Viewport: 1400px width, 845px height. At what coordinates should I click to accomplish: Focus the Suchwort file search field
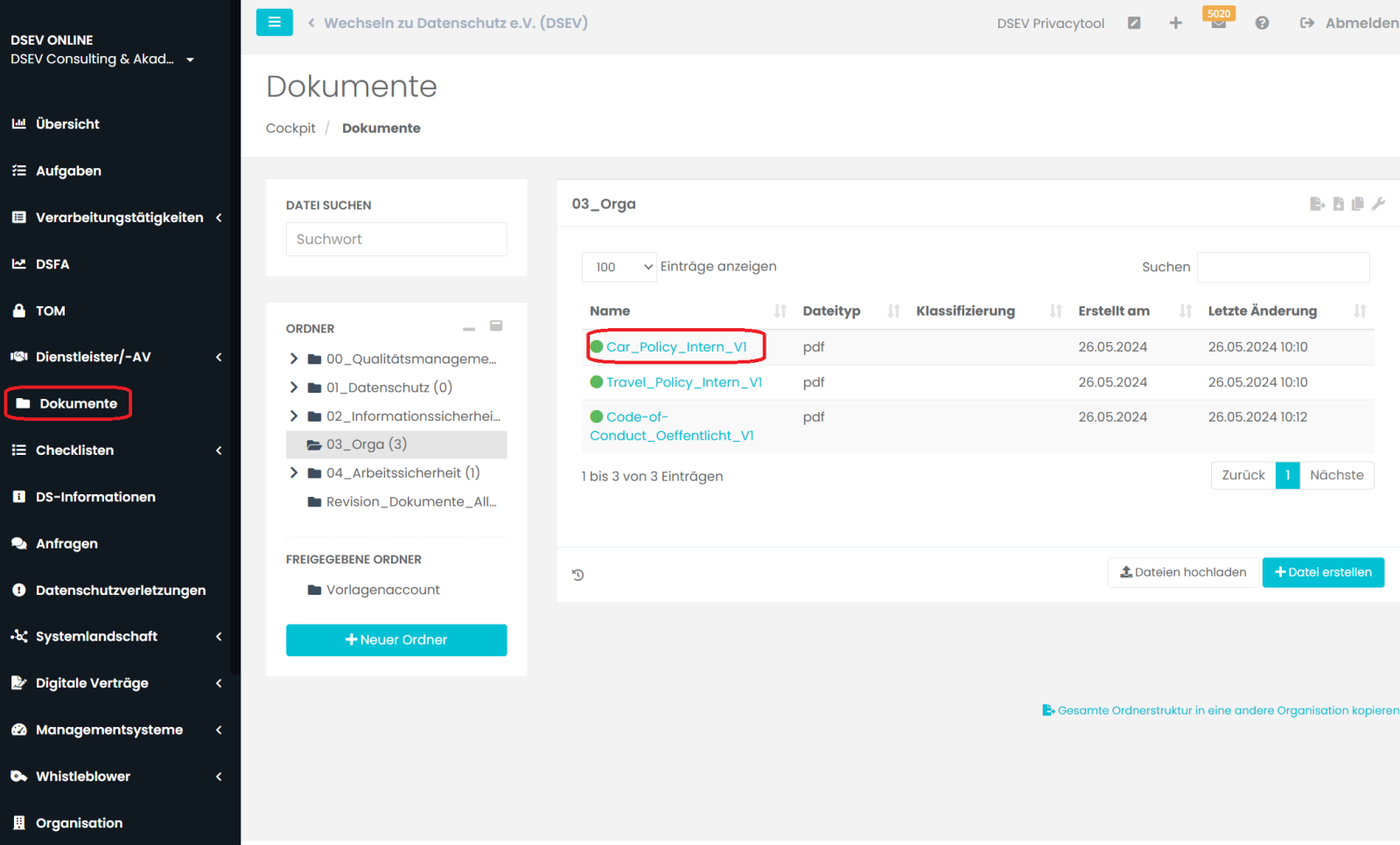pyautogui.click(x=396, y=239)
